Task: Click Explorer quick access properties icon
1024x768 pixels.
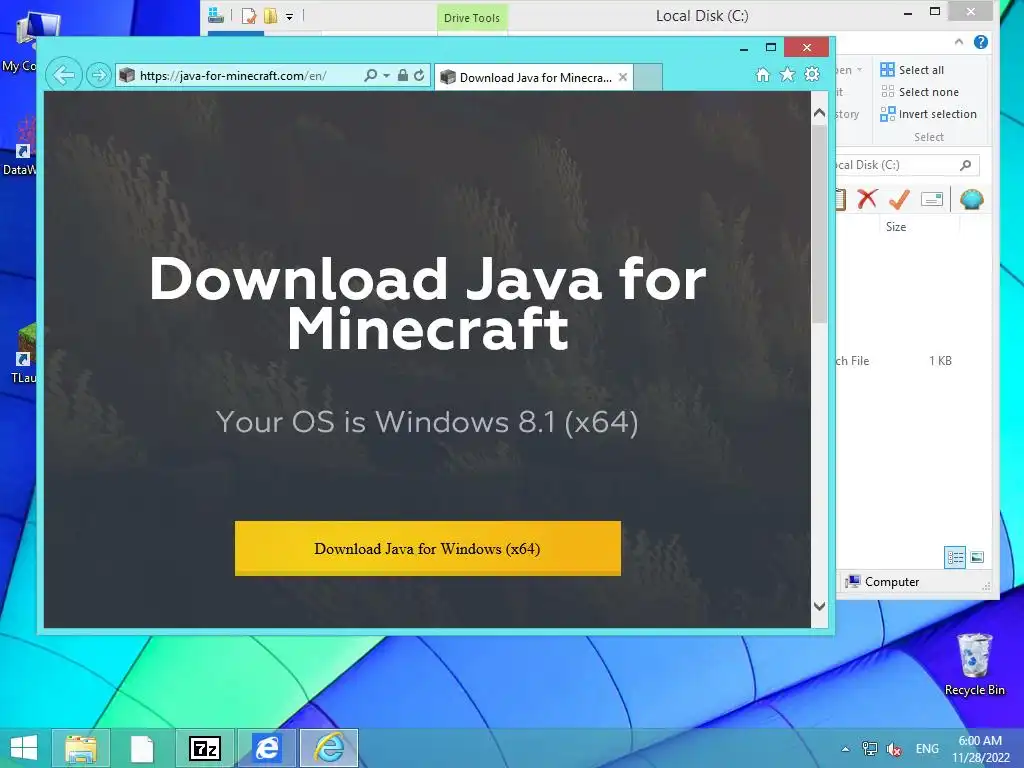Action: [x=249, y=16]
